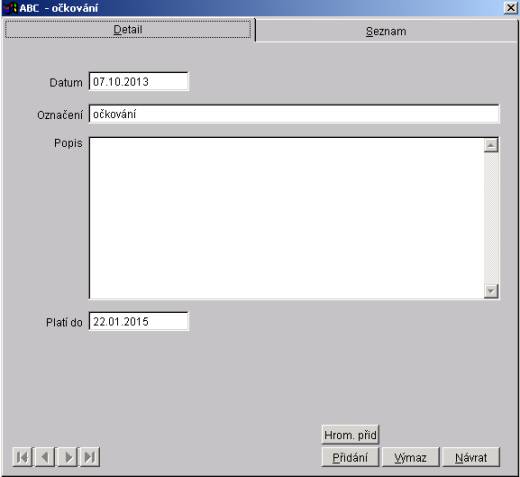Image resolution: width=520 pixels, height=477 pixels.
Task: Switch to the Detail tab
Action: 128,30
